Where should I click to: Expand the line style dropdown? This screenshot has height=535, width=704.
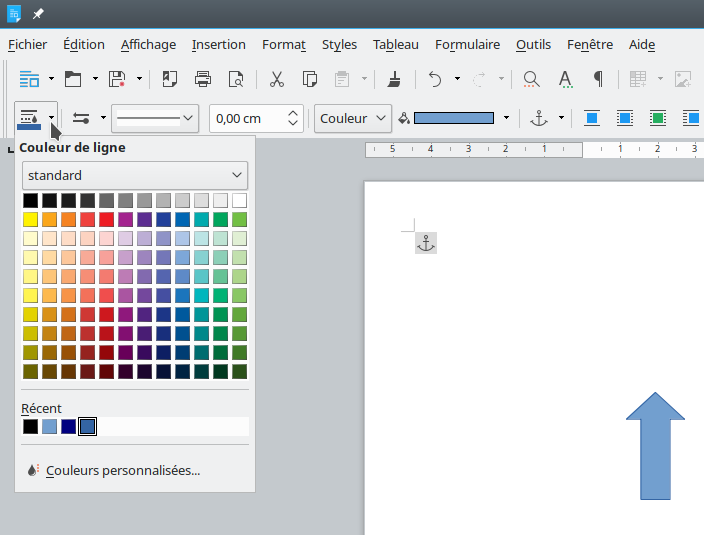pyautogui.click(x=155, y=118)
